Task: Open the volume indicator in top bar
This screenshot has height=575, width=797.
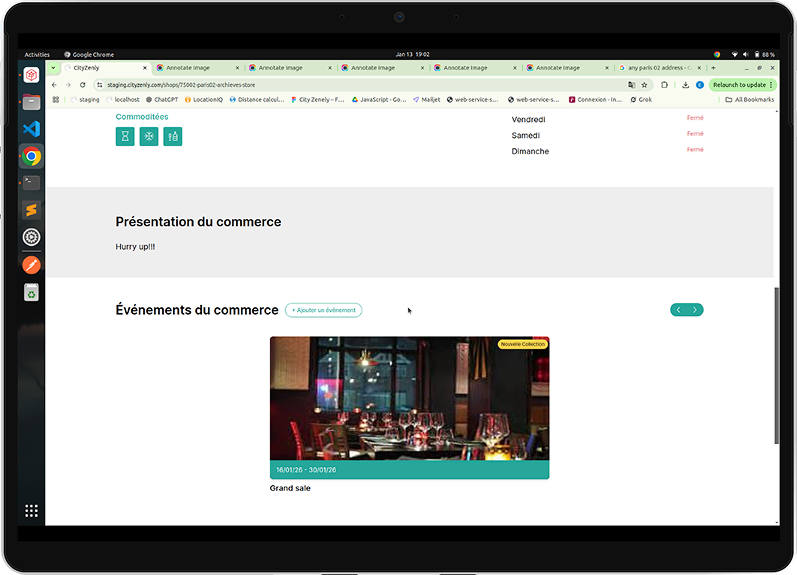Action: pos(746,54)
